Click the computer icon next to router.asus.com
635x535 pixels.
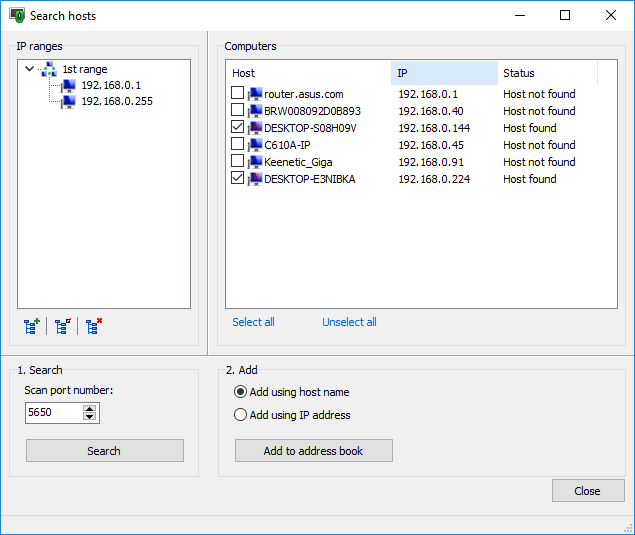tap(255, 94)
